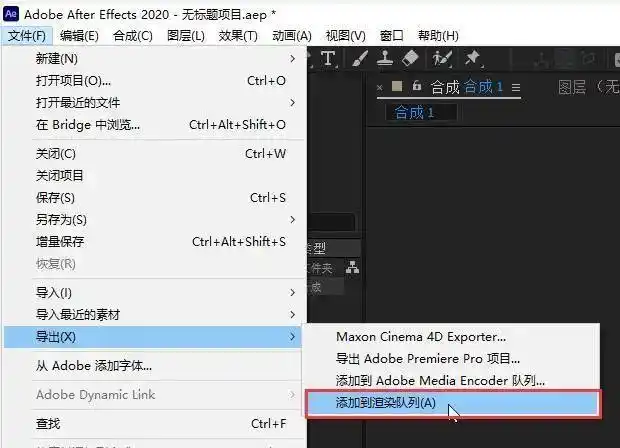Open the 合成 1 panel menu icon

click(516, 88)
